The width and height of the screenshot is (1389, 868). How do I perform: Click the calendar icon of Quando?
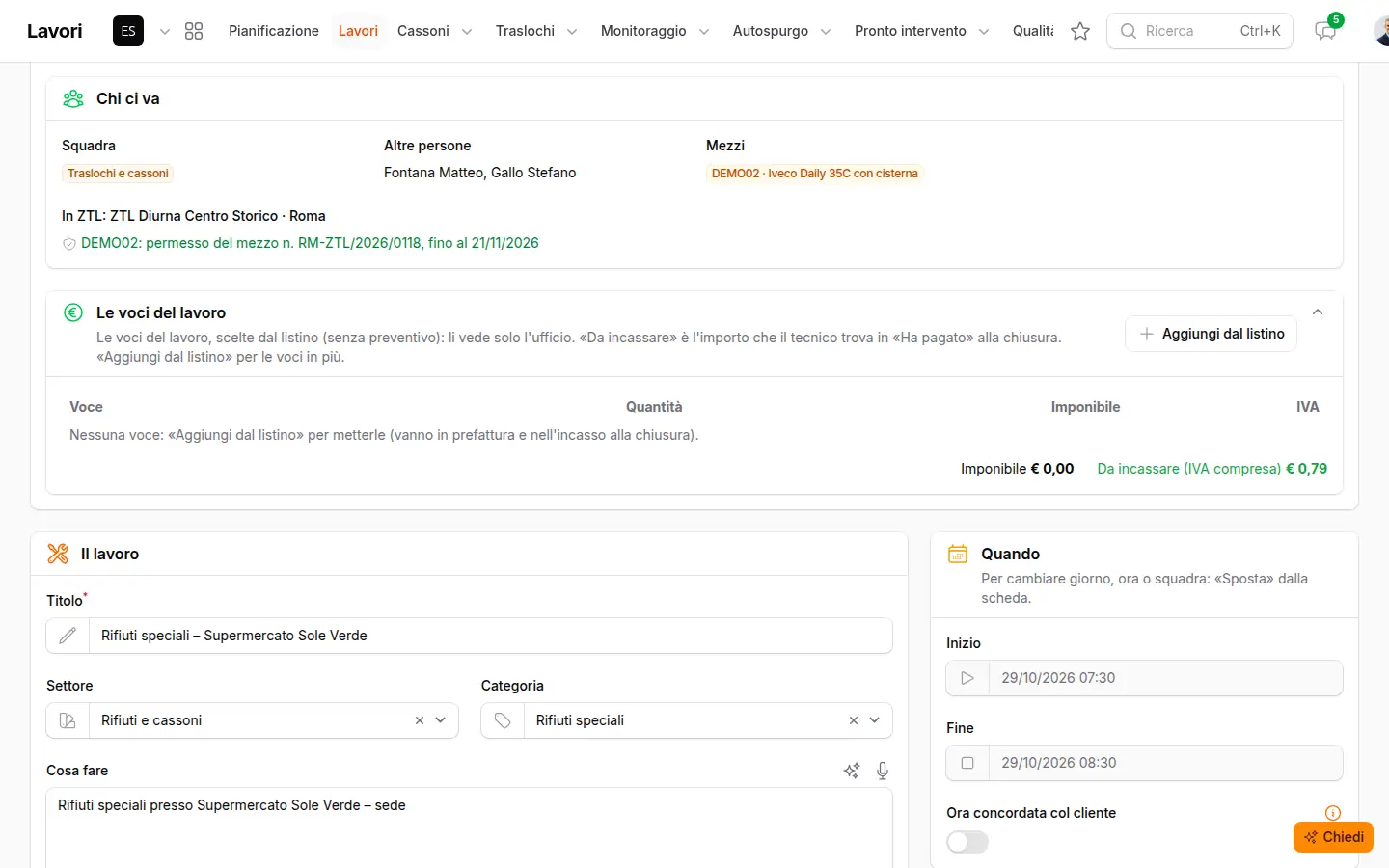[958, 554]
